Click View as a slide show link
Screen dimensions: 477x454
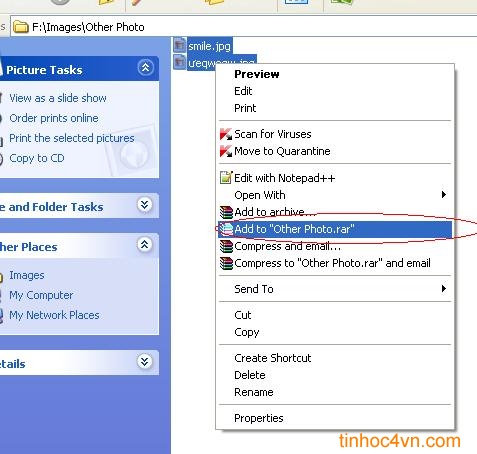pyautogui.click(x=58, y=98)
